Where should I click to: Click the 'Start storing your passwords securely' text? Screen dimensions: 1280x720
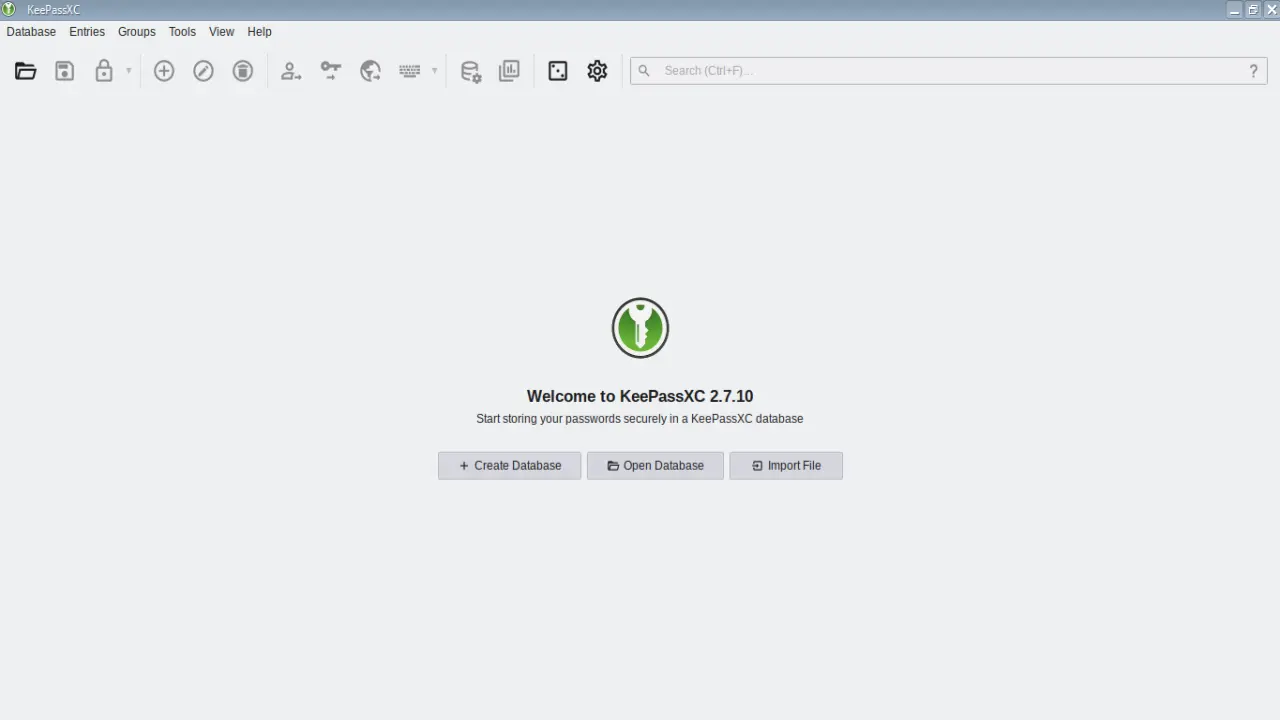640,419
